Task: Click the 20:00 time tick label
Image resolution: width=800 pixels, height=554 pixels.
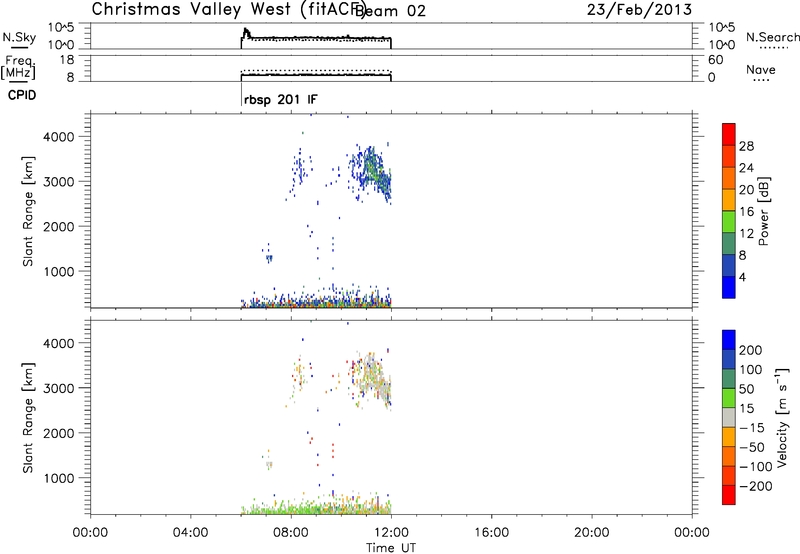Action: pyautogui.click(x=591, y=533)
